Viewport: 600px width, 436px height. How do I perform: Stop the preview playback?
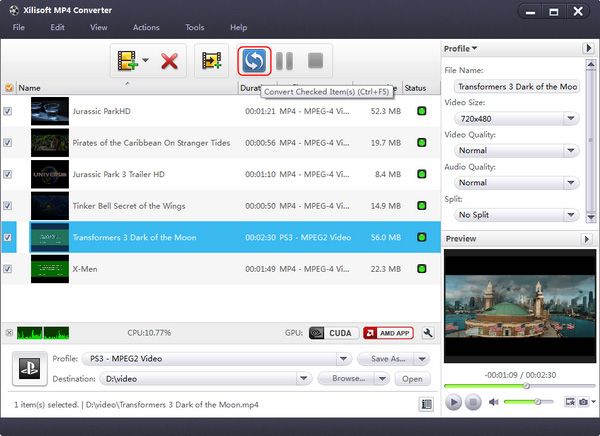click(473, 402)
